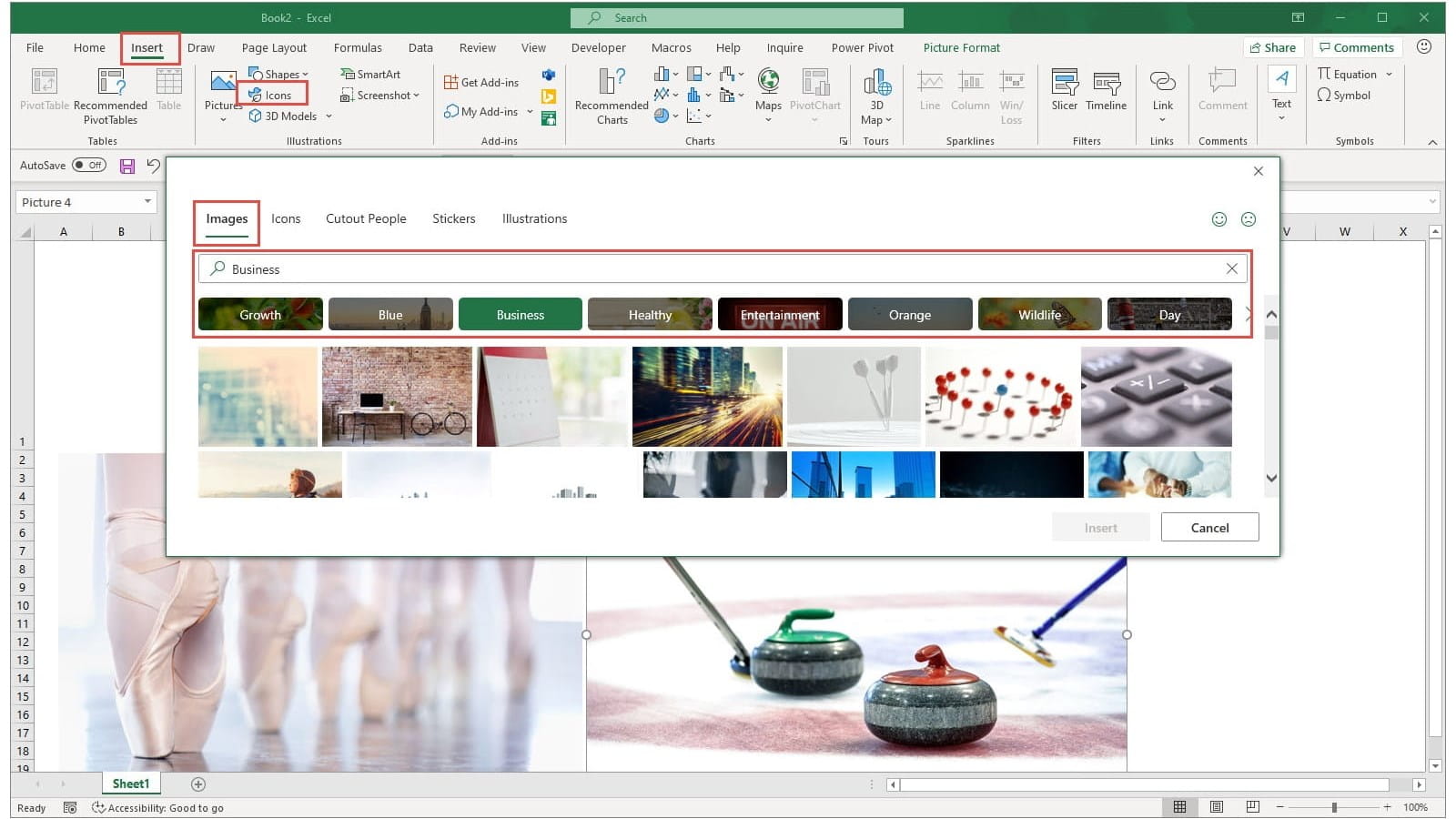The width and height of the screenshot is (1456, 819).
Task: Open the Formulas ribbon tab
Action: click(x=358, y=48)
